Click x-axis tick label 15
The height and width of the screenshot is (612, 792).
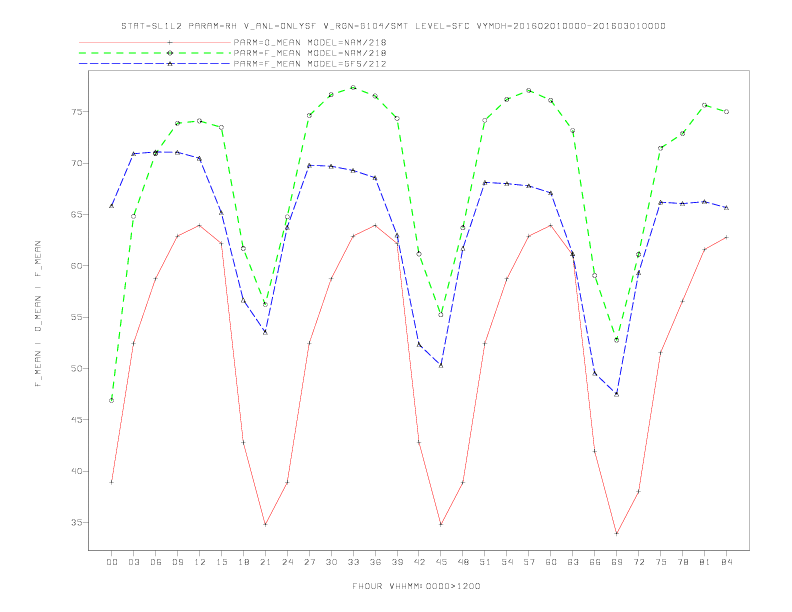point(221,562)
